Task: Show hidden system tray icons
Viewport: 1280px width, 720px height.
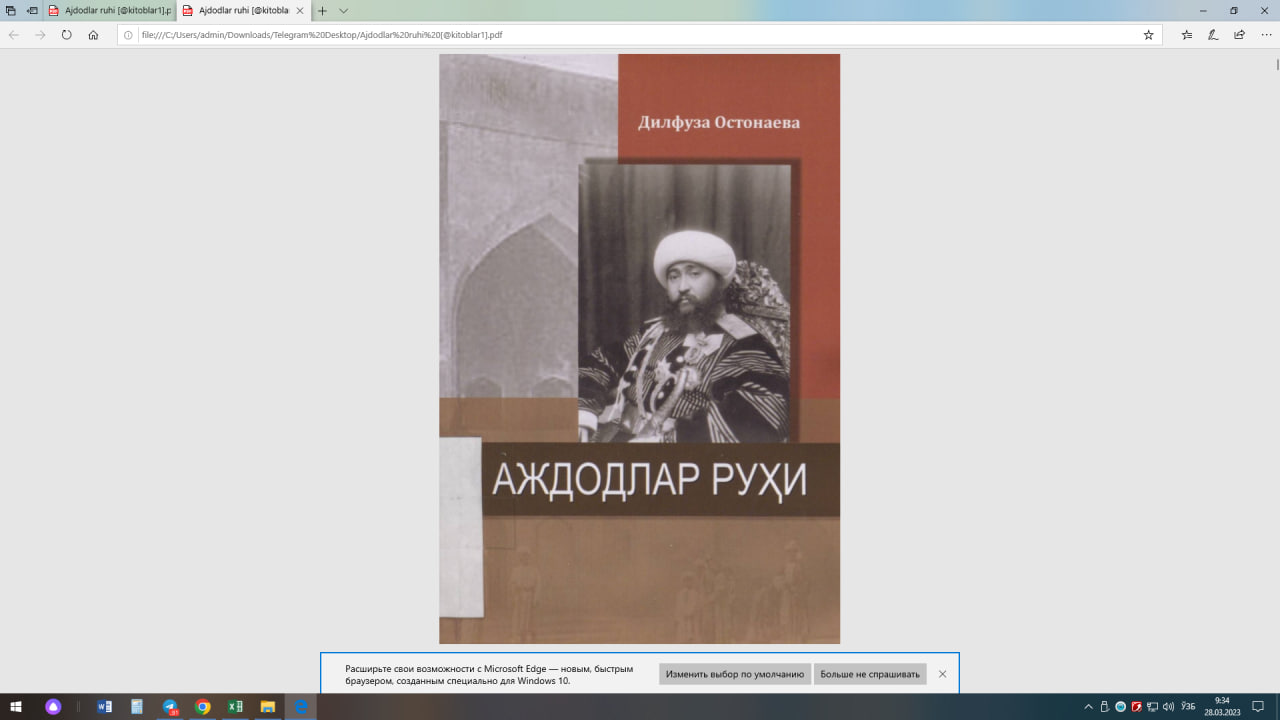Action: [1088, 707]
